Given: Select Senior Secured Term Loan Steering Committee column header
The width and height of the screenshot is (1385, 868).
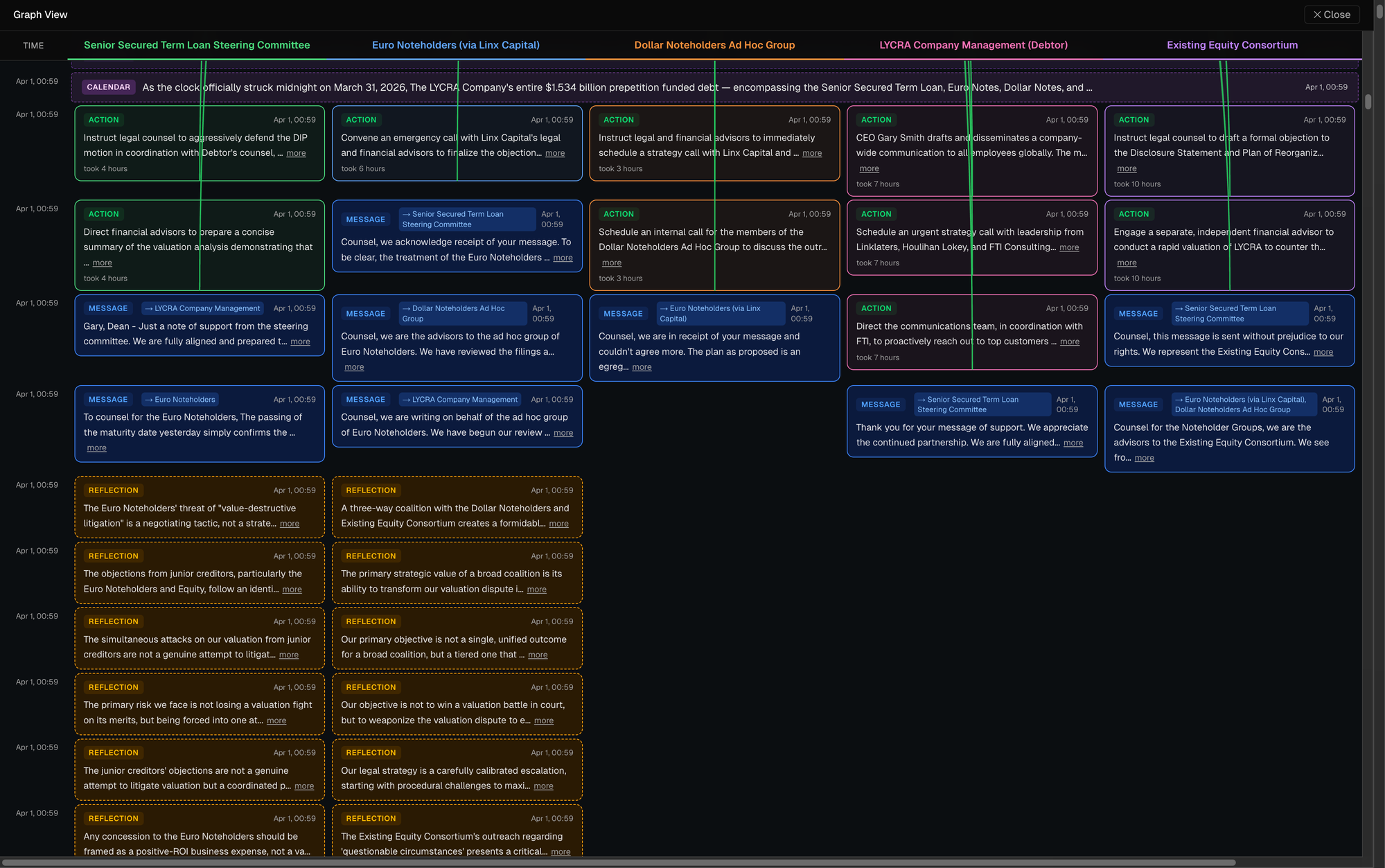Looking at the screenshot, I should [197, 45].
